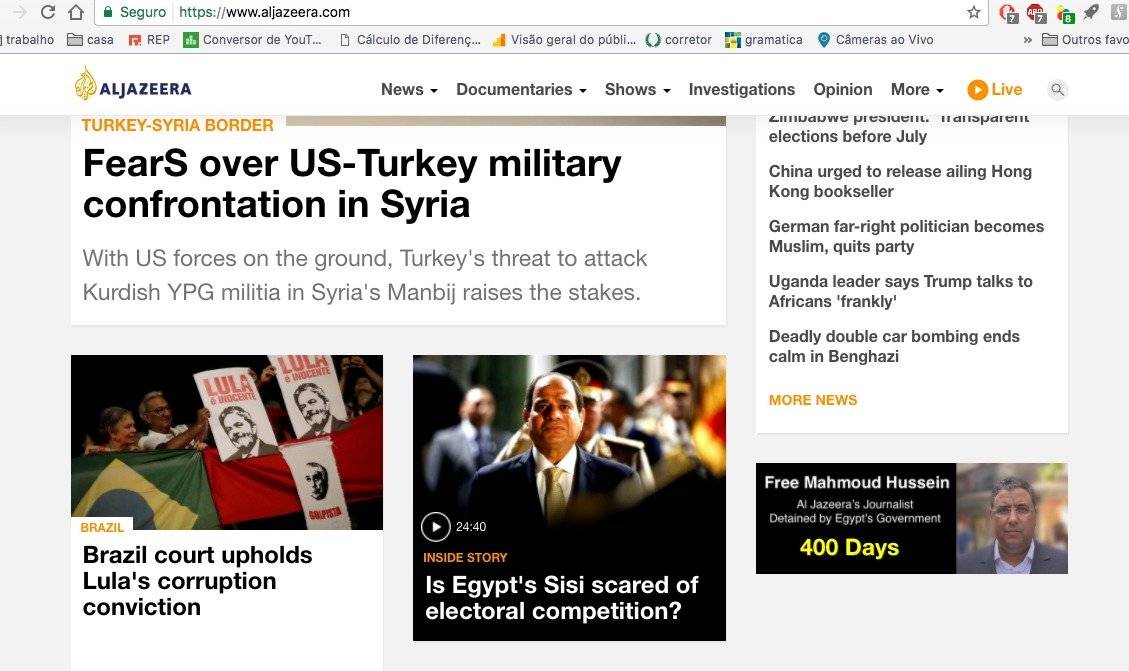The image size is (1129, 671).
Task: Expand the Documentaries dropdown menu
Action: (x=521, y=89)
